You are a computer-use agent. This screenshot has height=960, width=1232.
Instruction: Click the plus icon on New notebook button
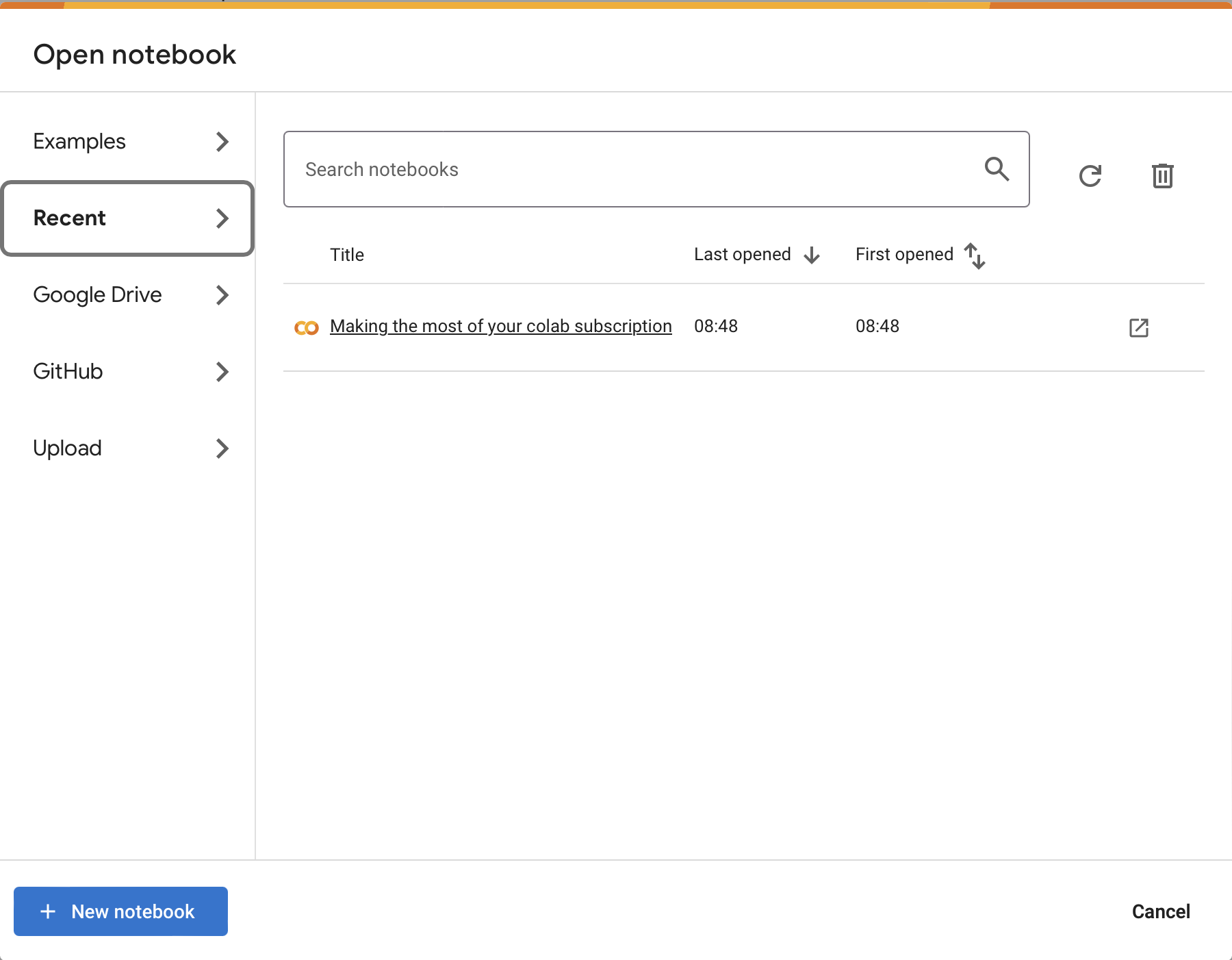(47, 911)
